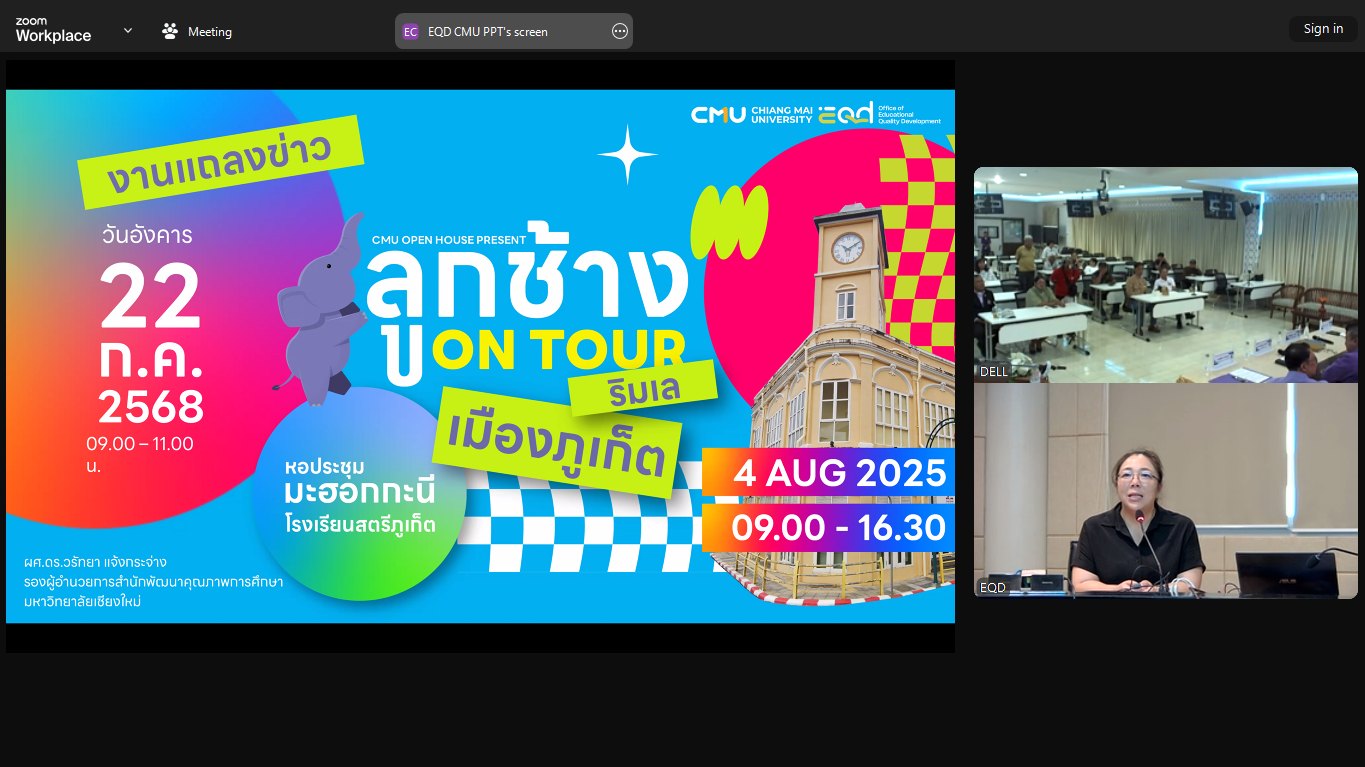Click the white sparkle star graphic
The width and height of the screenshot is (1365, 767).
(x=627, y=154)
